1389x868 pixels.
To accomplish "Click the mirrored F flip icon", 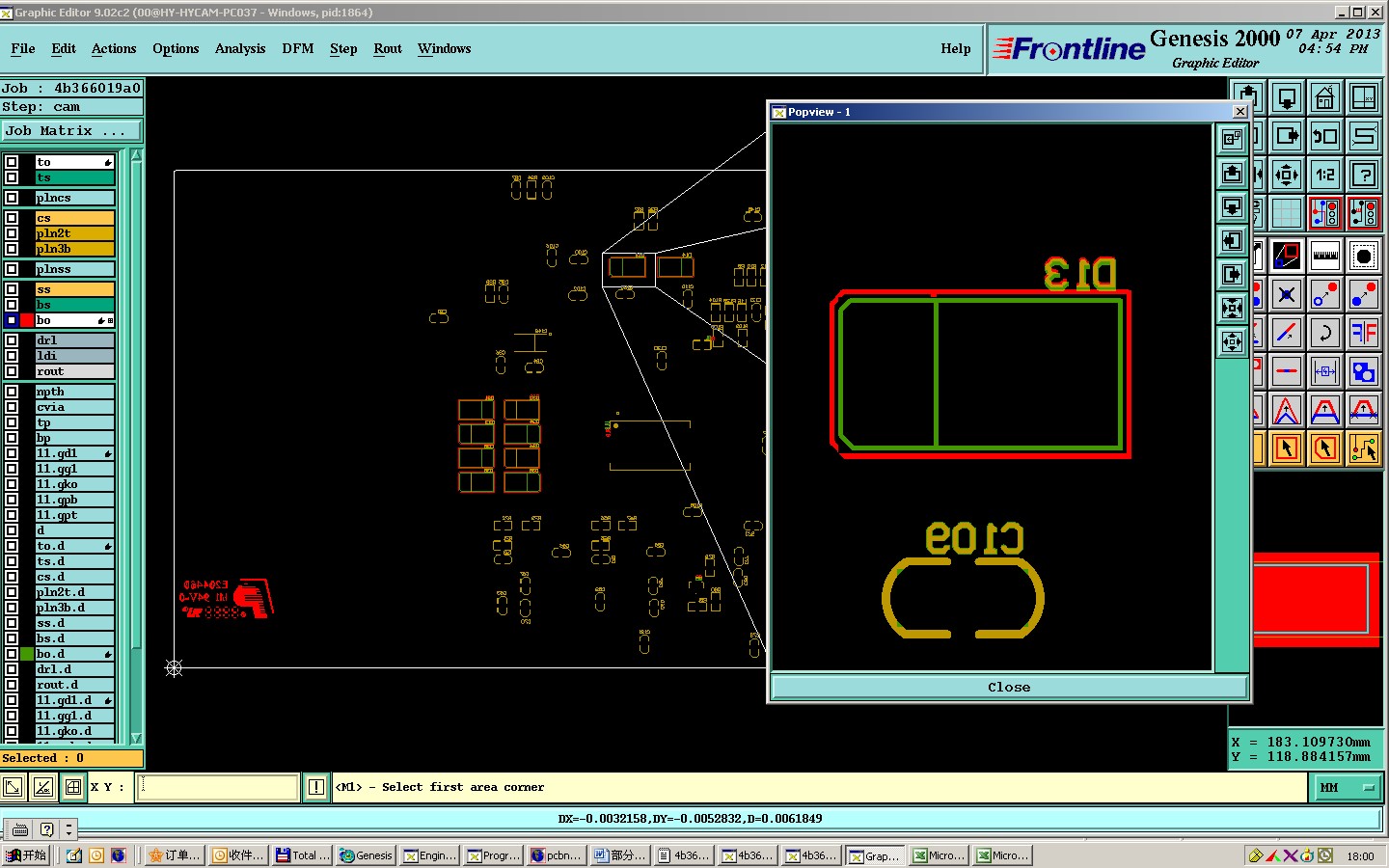I will 1364,333.
